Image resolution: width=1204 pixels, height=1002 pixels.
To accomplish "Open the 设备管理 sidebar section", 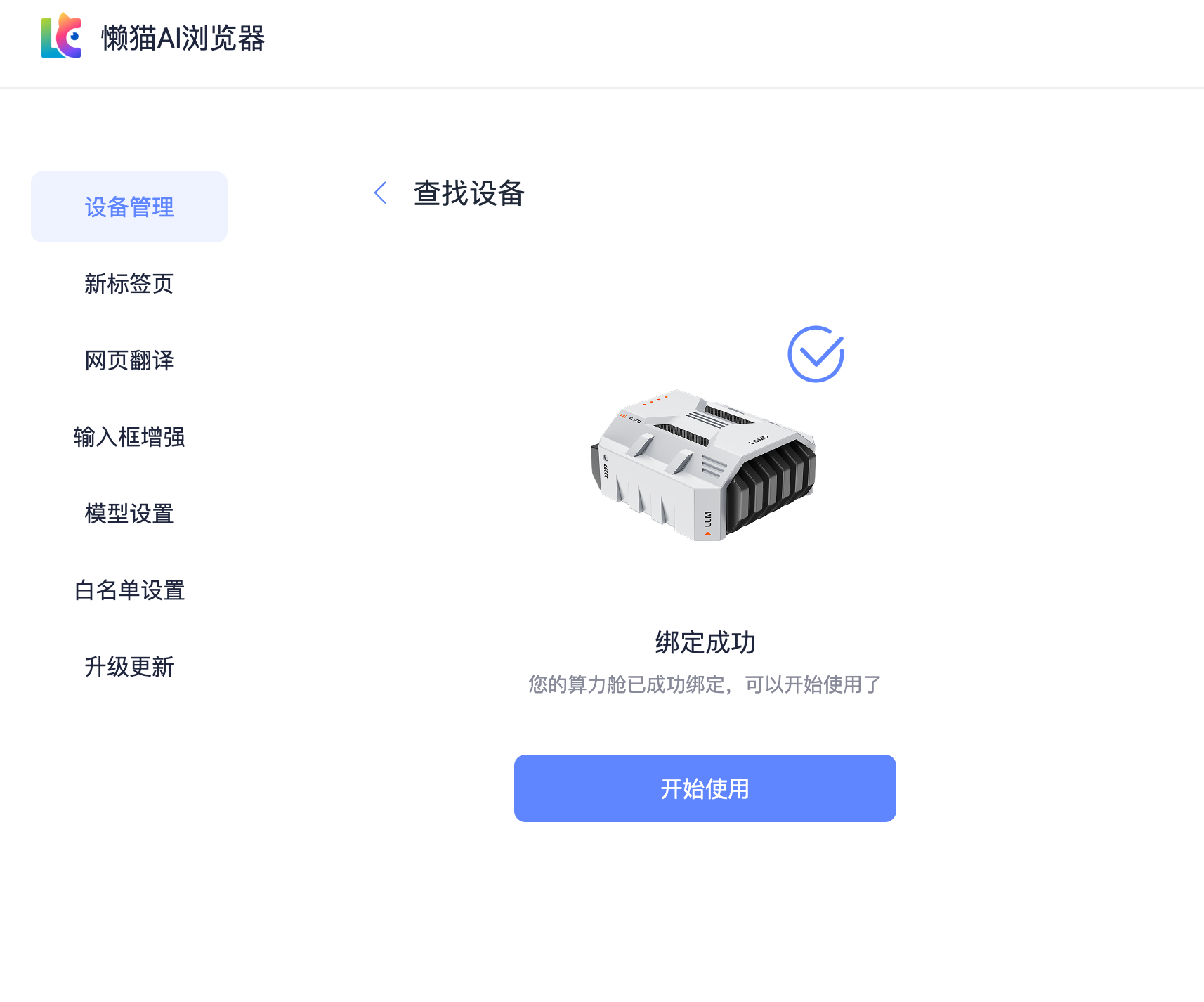I will [x=129, y=207].
